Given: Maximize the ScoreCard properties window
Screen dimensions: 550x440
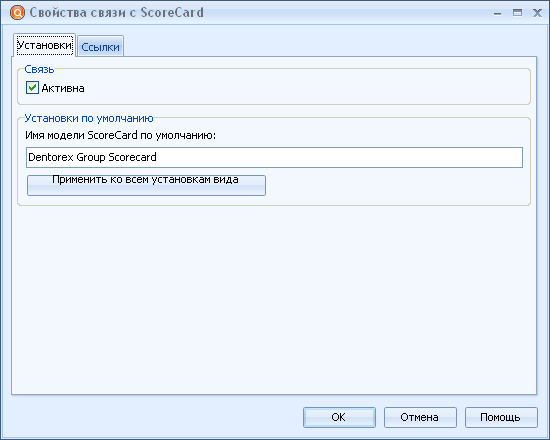Looking at the screenshot, I should 517,13.
